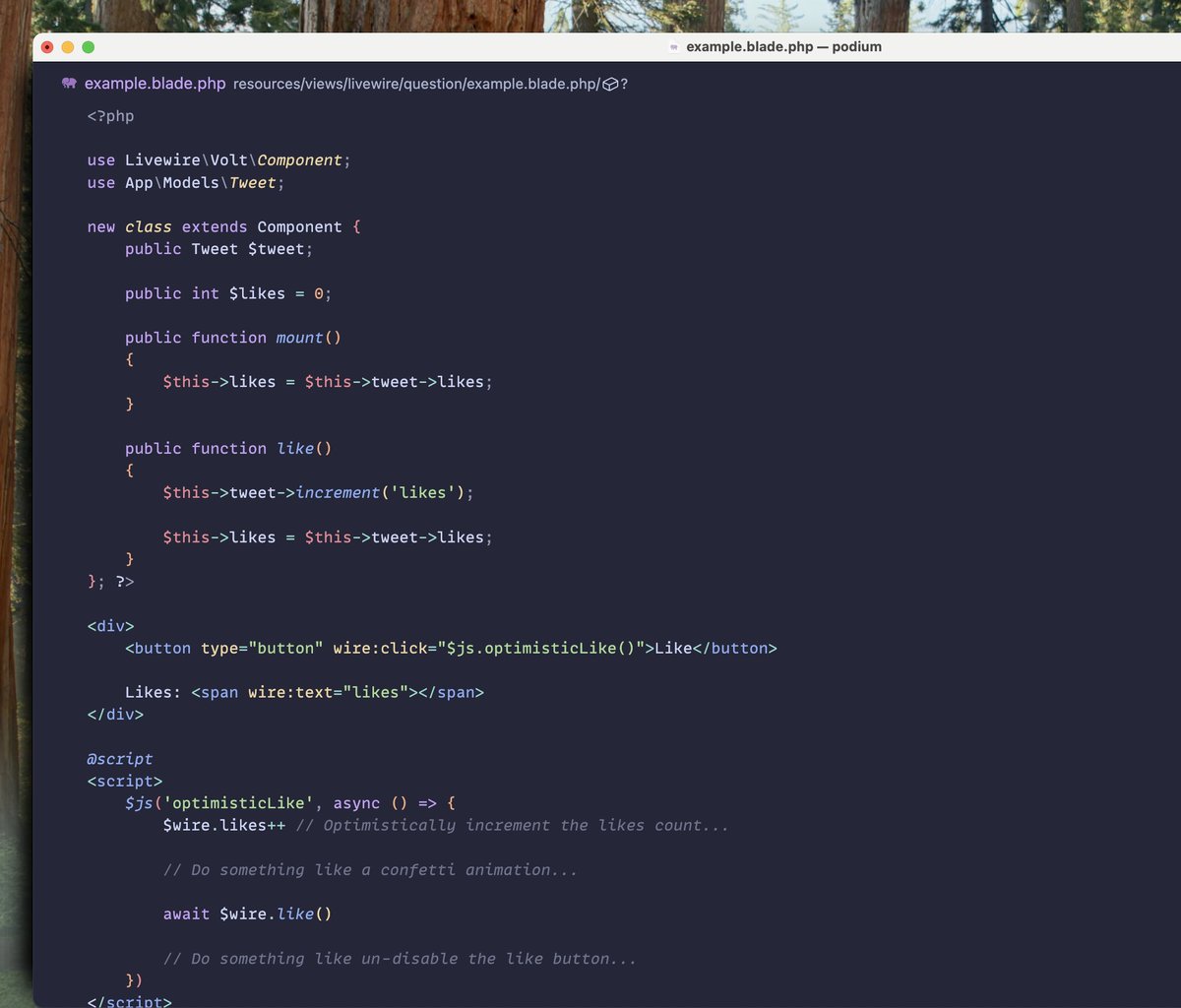Click the "@script" directive
Image resolution: width=1181 pixels, height=1008 pixels.
[x=120, y=759]
